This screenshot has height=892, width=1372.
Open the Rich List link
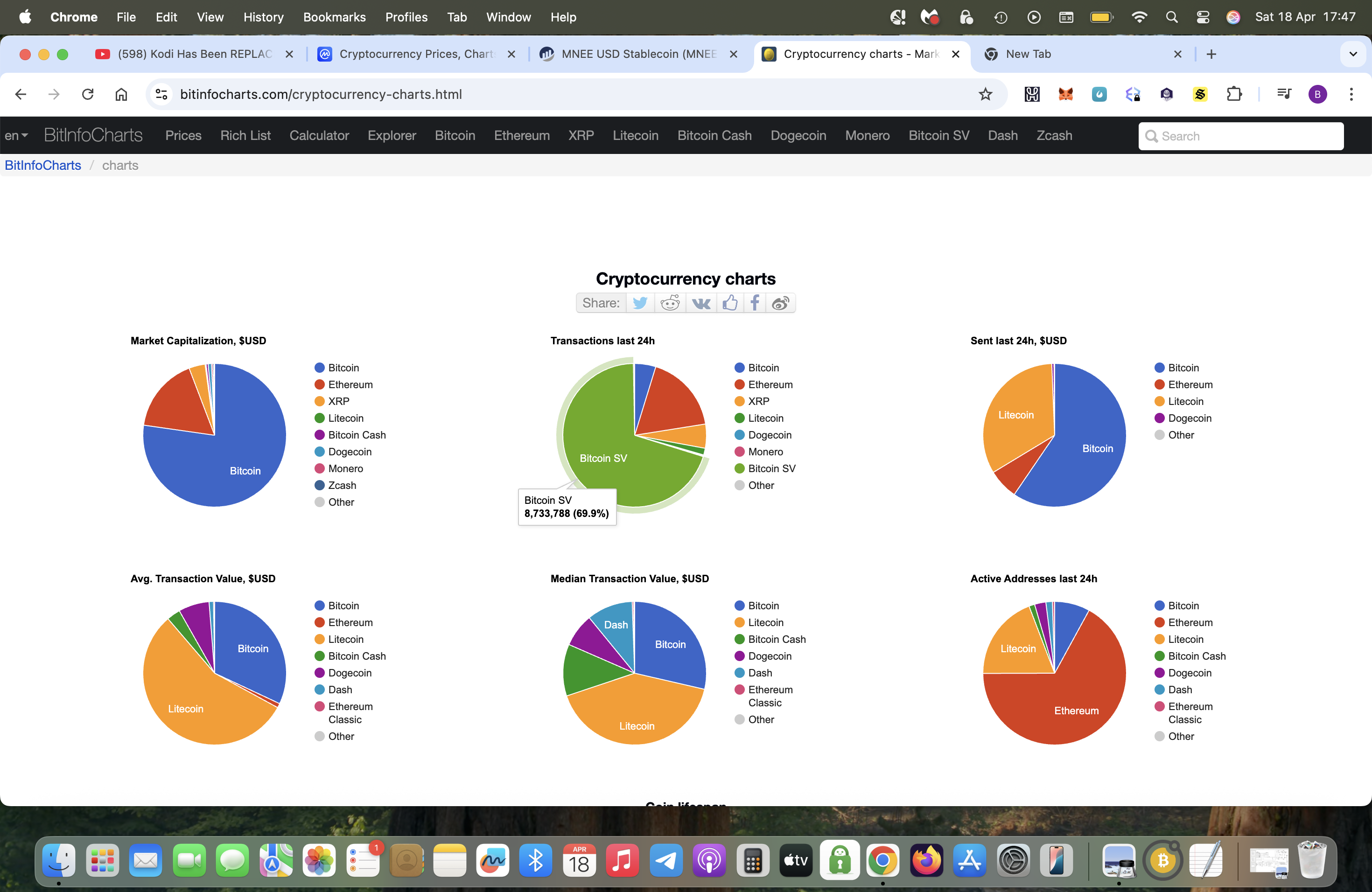click(245, 135)
